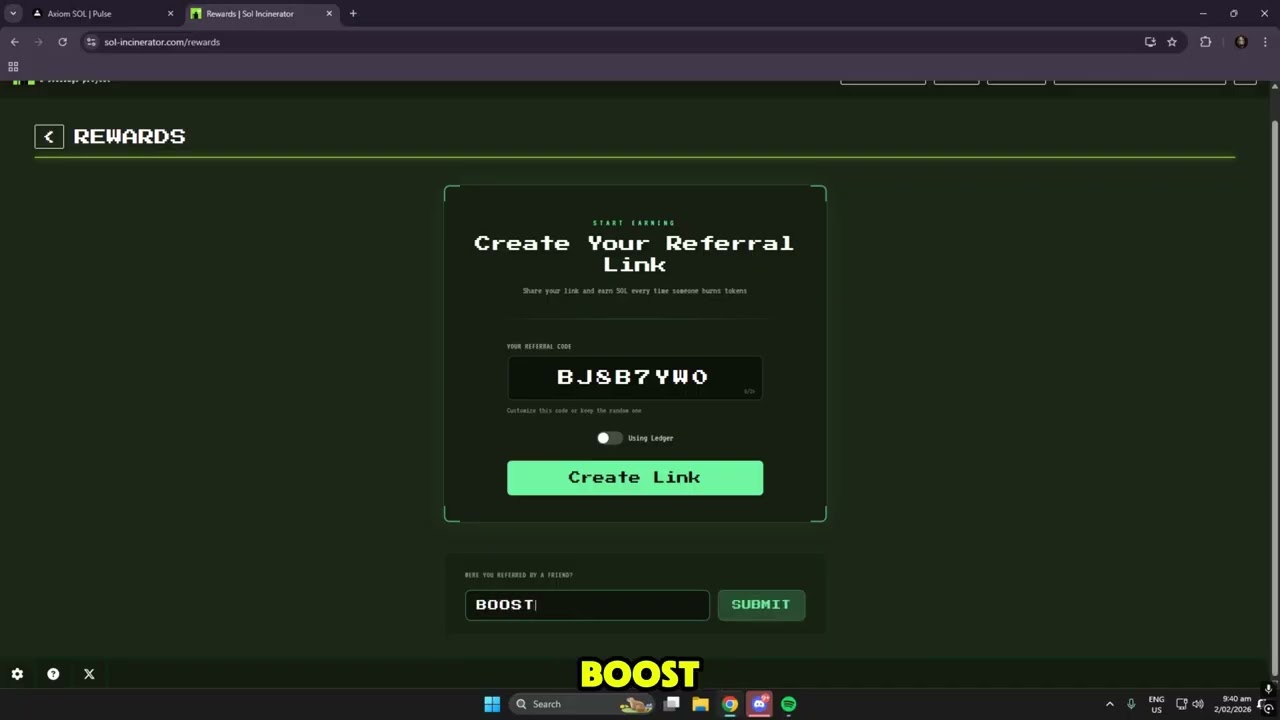This screenshot has height=720, width=1280.
Task: Open File Explorer from the taskbar
Action: (701, 704)
